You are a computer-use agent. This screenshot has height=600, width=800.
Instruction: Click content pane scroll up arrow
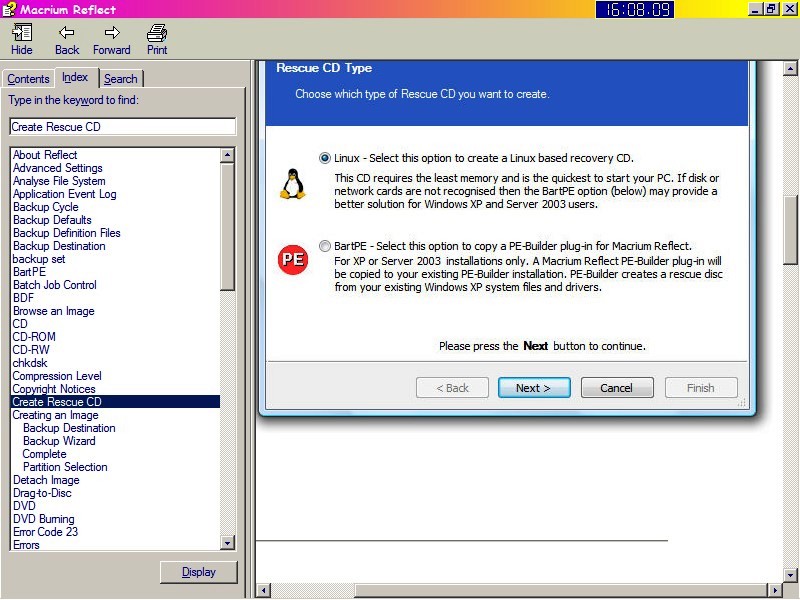pos(790,68)
